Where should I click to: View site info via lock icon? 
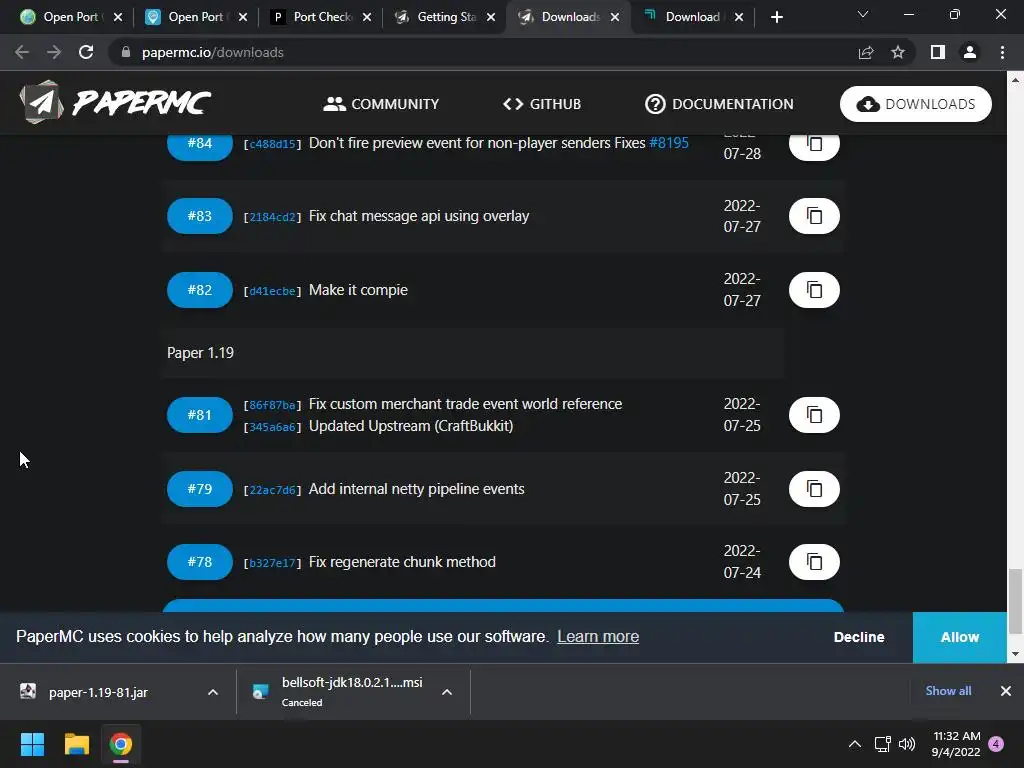coord(126,52)
